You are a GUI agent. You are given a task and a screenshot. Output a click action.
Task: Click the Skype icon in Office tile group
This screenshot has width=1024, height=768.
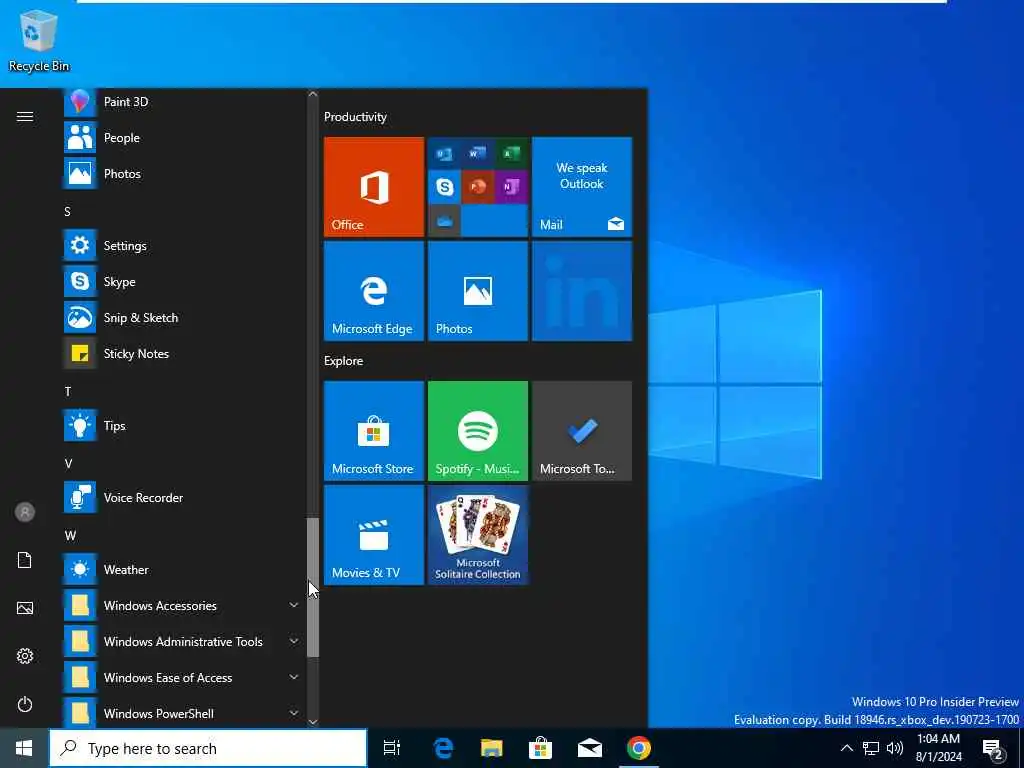pos(445,187)
